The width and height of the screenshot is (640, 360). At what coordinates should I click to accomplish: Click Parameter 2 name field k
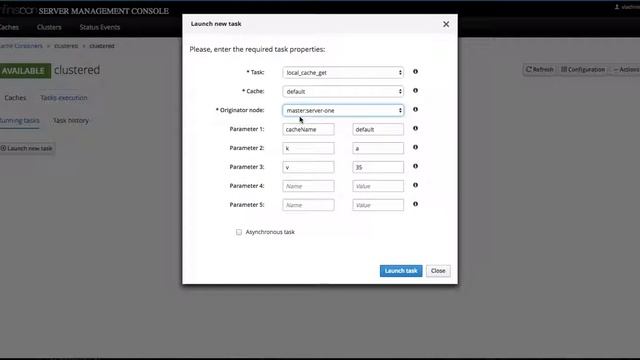point(308,148)
